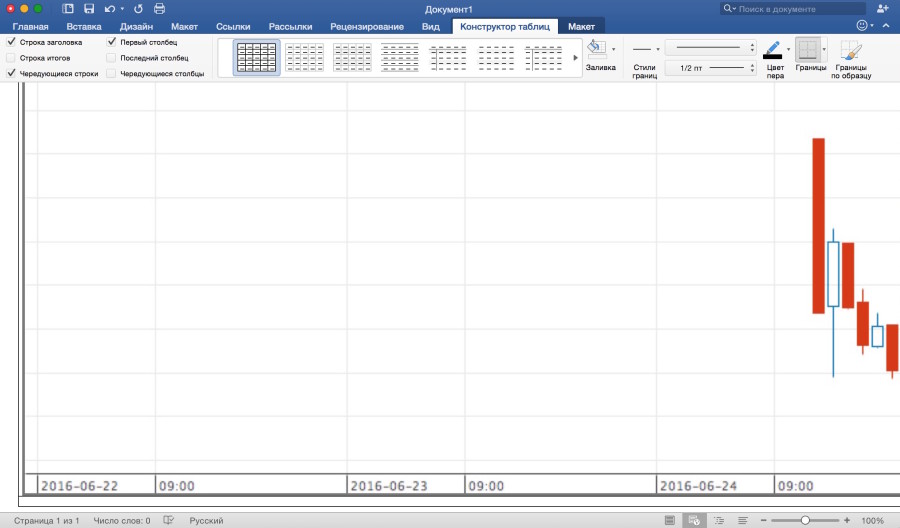The width and height of the screenshot is (900, 528).
Task: Switch to the Вставка ribbon tab
Action: pyautogui.click(x=83, y=26)
